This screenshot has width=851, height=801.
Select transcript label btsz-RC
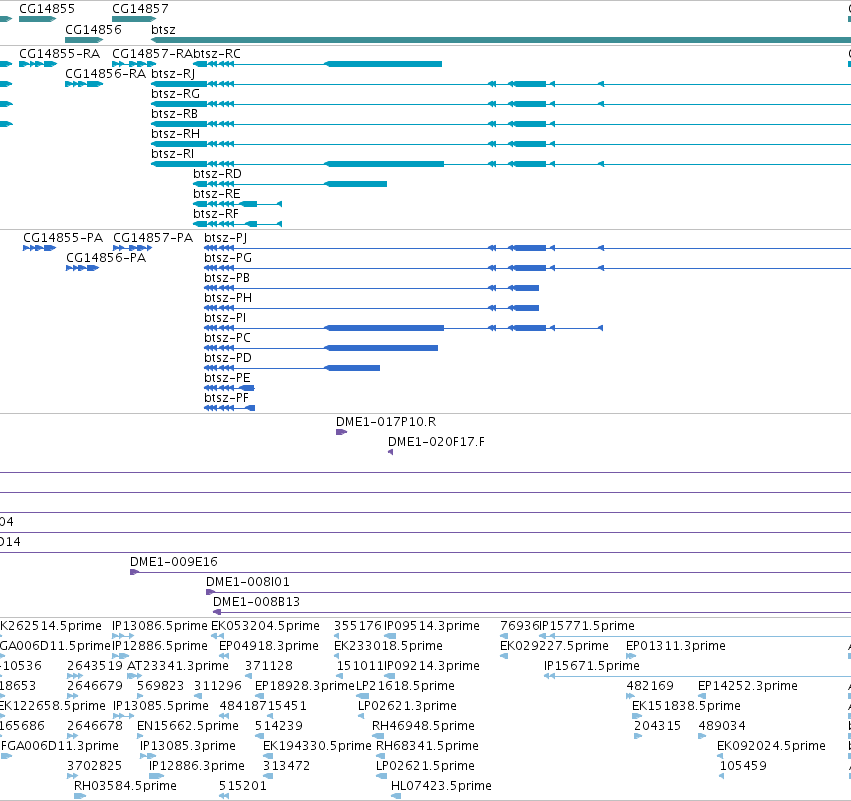click(x=217, y=54)
